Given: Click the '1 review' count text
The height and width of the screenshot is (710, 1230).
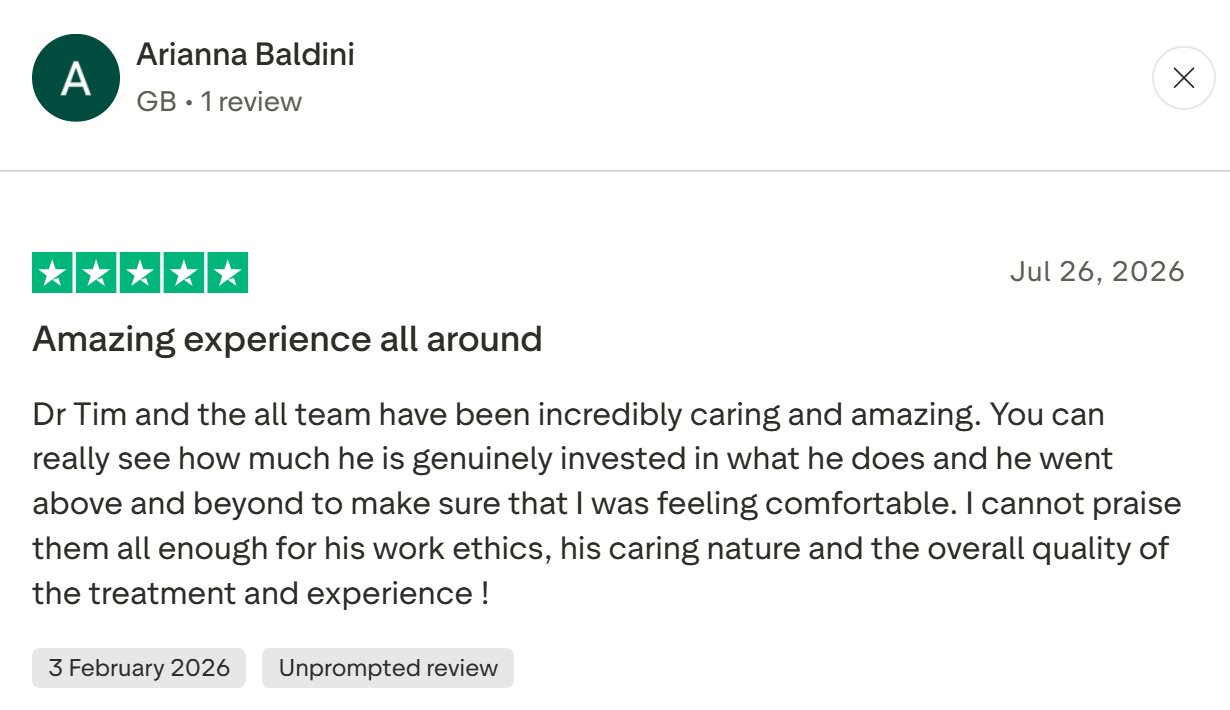Looking at the screenshot, I should (x=251, y=101).
